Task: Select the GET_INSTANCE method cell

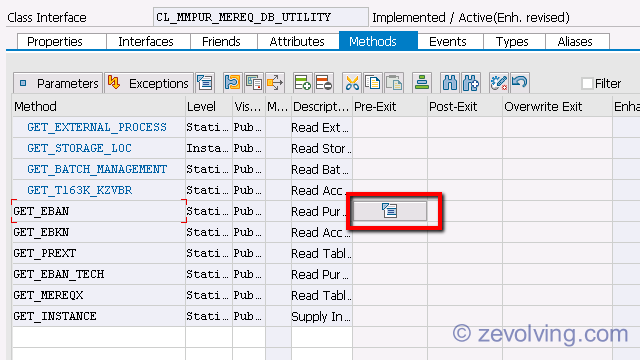Action: coord(99,316)
